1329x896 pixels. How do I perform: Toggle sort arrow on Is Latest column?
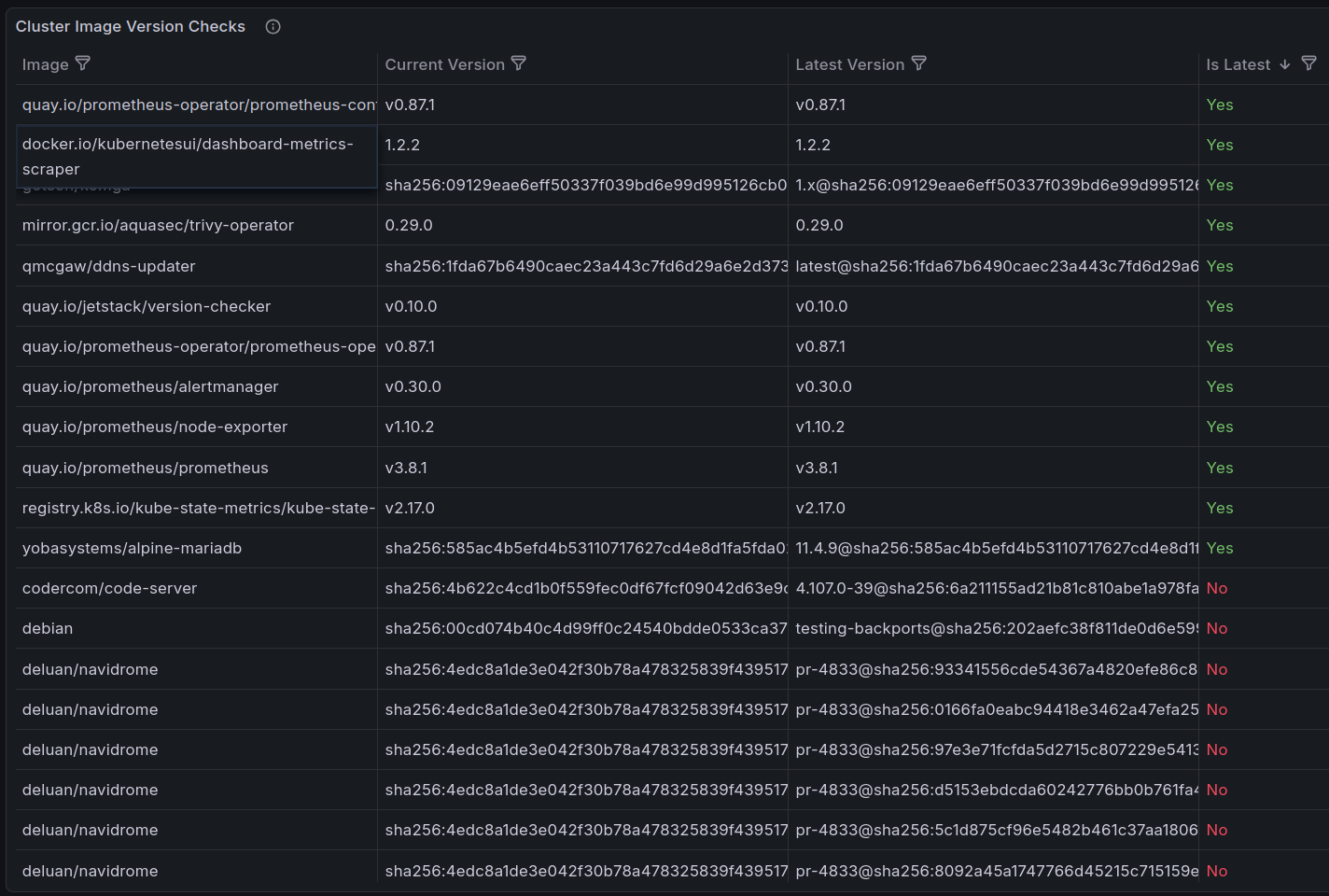[x=1285, y=64]
